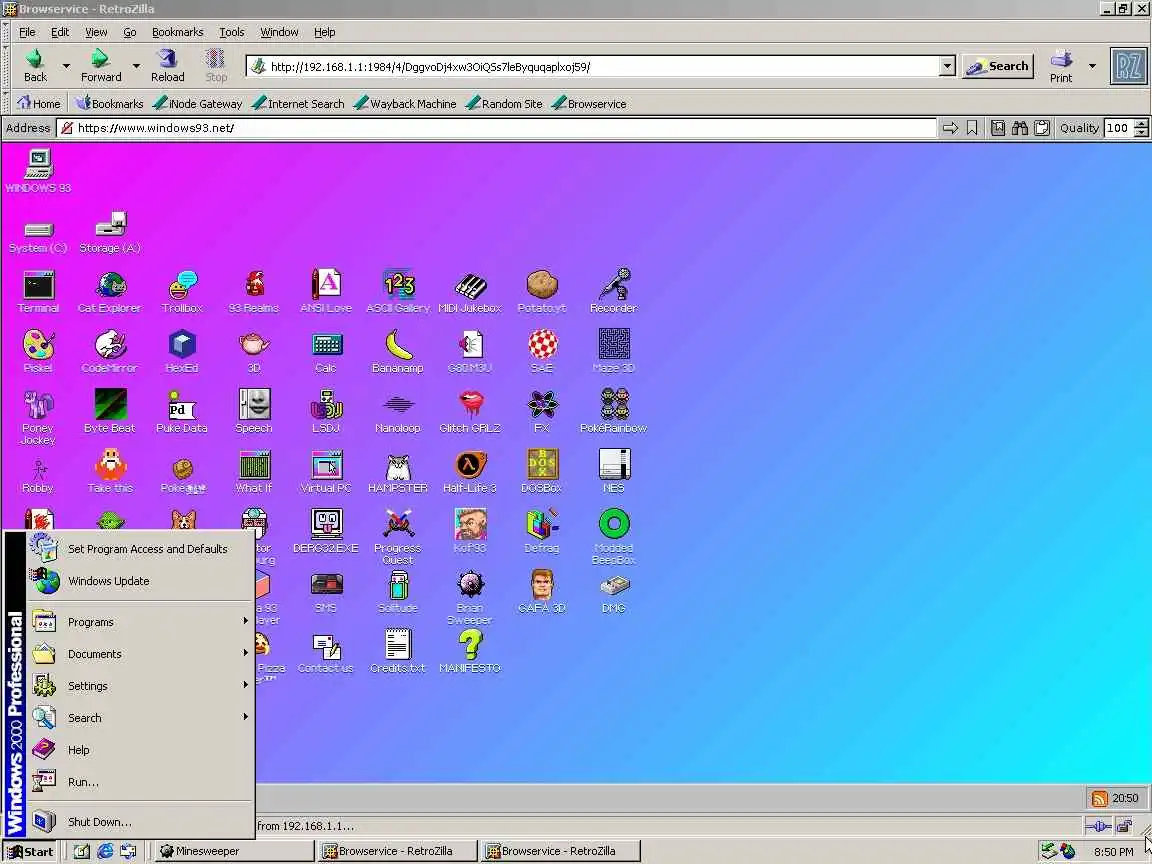
Task: Launch MIDI Jukebox icon
Action: (x=469, y=292)
